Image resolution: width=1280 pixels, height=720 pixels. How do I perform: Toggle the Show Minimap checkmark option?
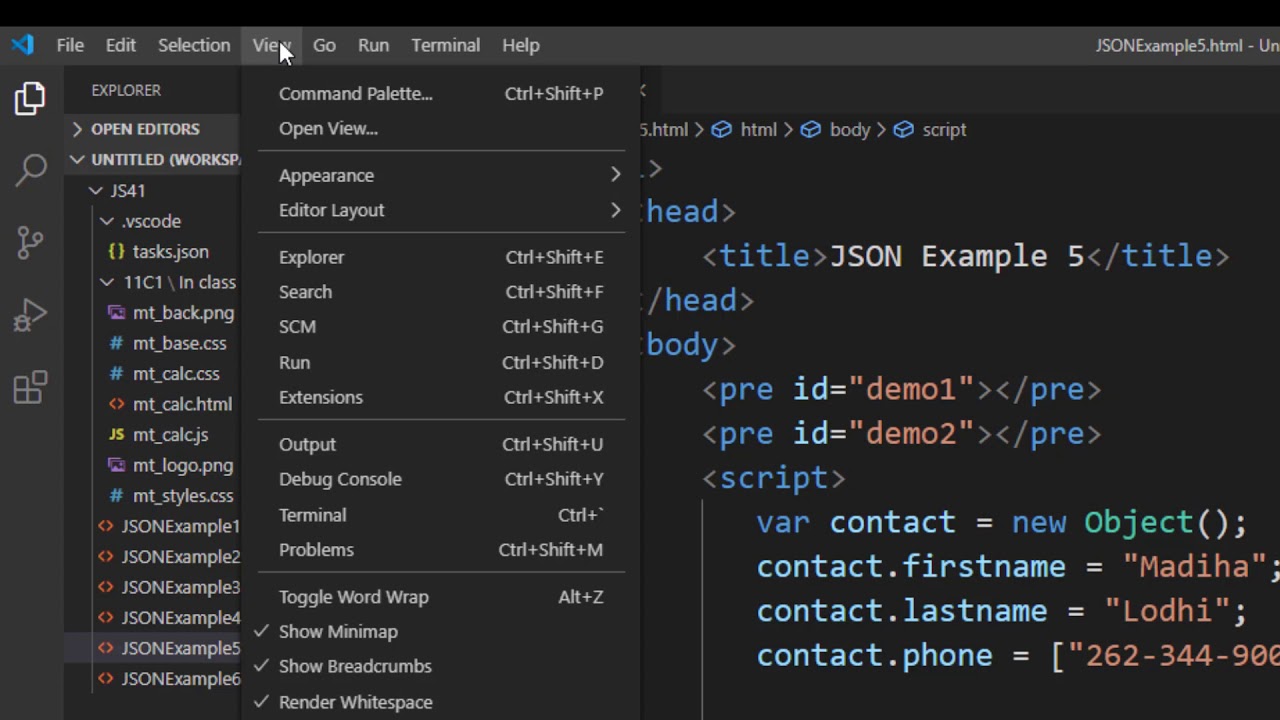coord(338,632)
